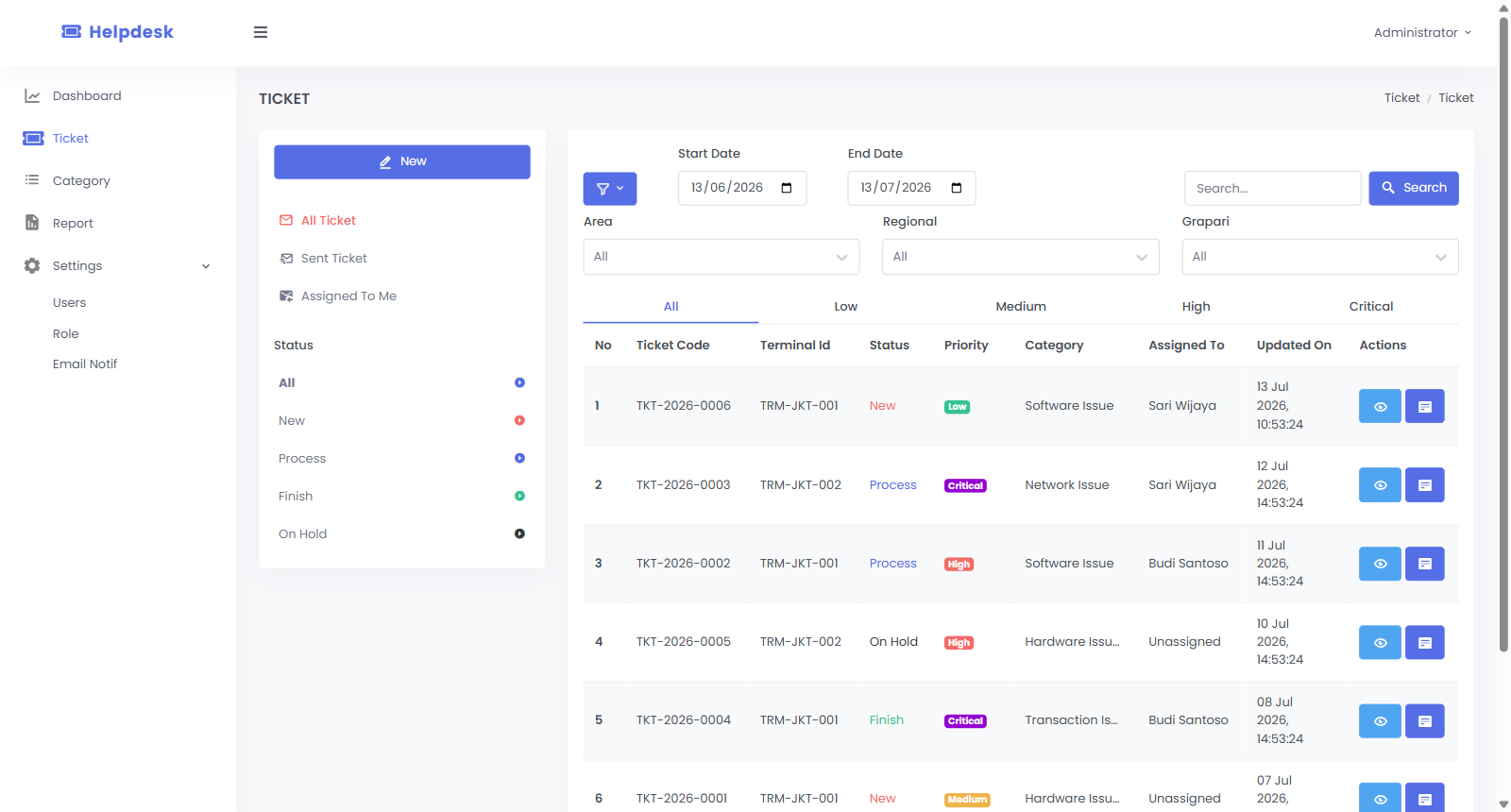Open detail note icon for TKT-2026-0006
Viewport: 1511px width, 812px height.
1425,406
